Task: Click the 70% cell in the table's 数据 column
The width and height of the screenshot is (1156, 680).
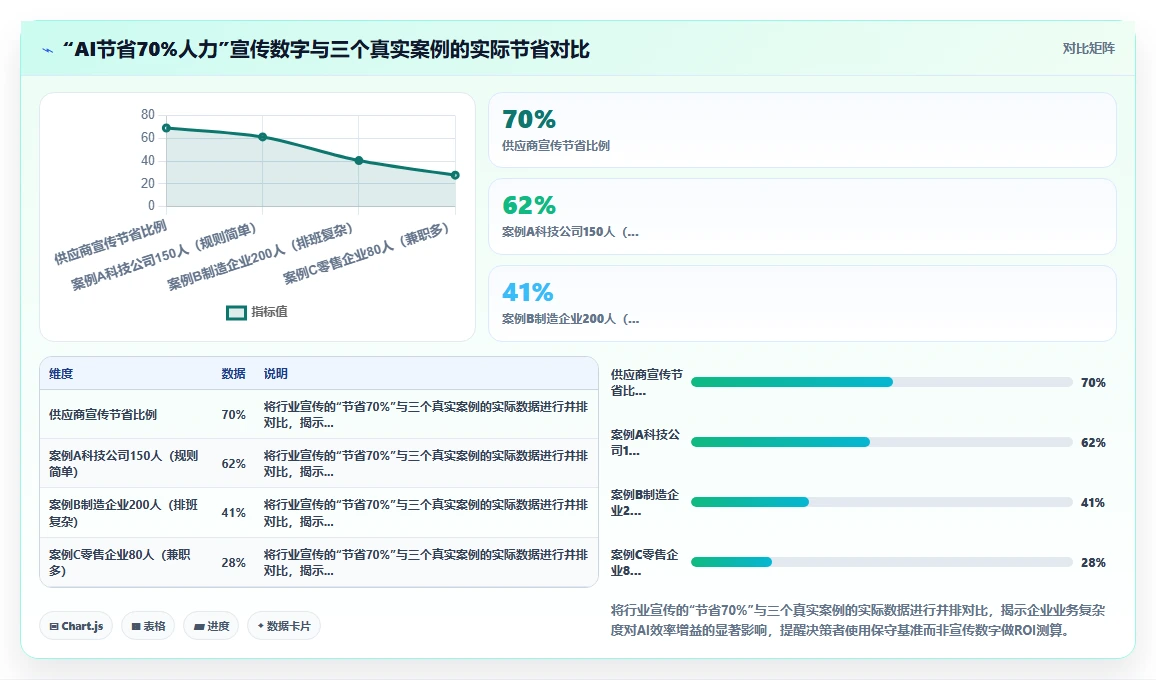Action: click(234, 414)
